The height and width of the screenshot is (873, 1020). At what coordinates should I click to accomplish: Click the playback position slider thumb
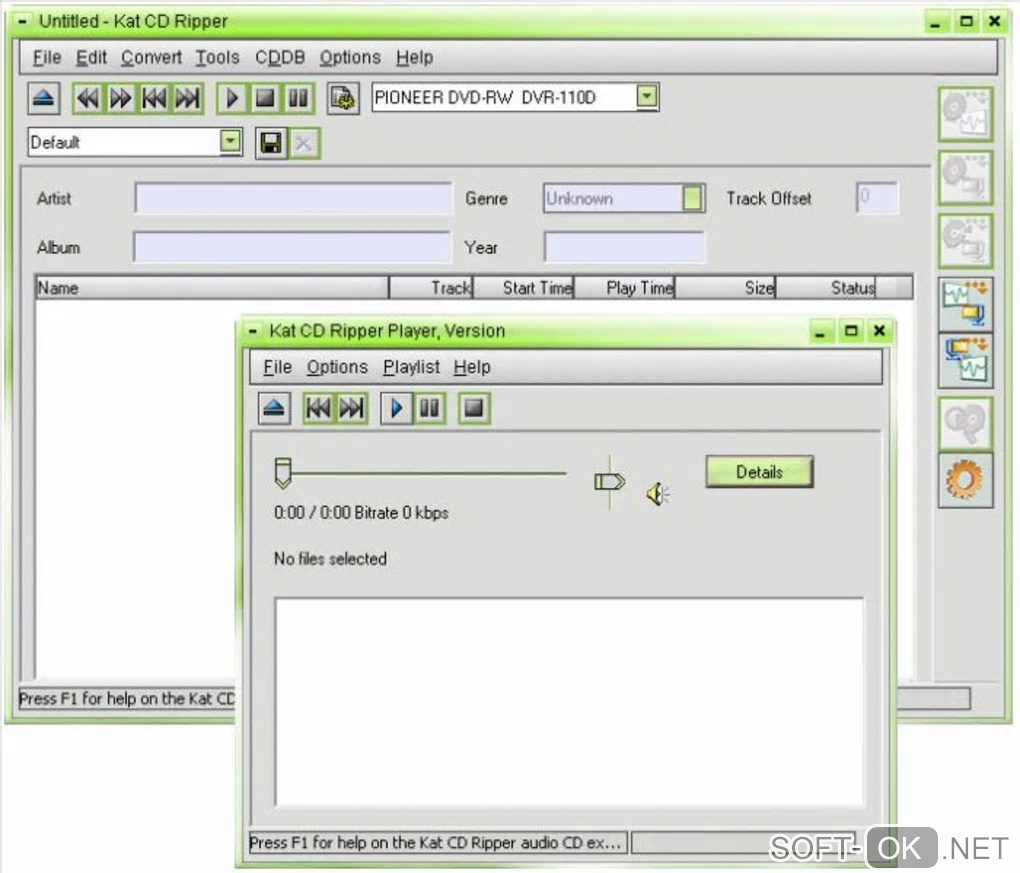(x=283, y=473)
